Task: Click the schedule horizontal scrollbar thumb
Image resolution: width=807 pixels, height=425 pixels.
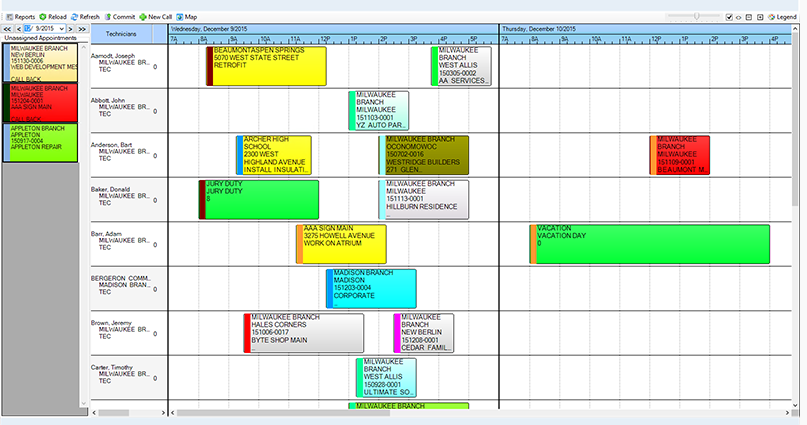Action: (283, 413)
